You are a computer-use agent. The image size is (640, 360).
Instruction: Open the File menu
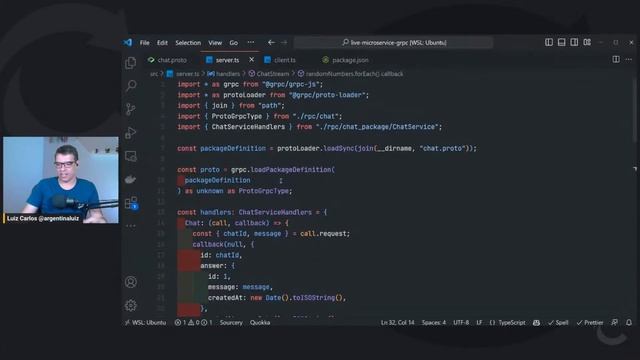click(144, 43)
